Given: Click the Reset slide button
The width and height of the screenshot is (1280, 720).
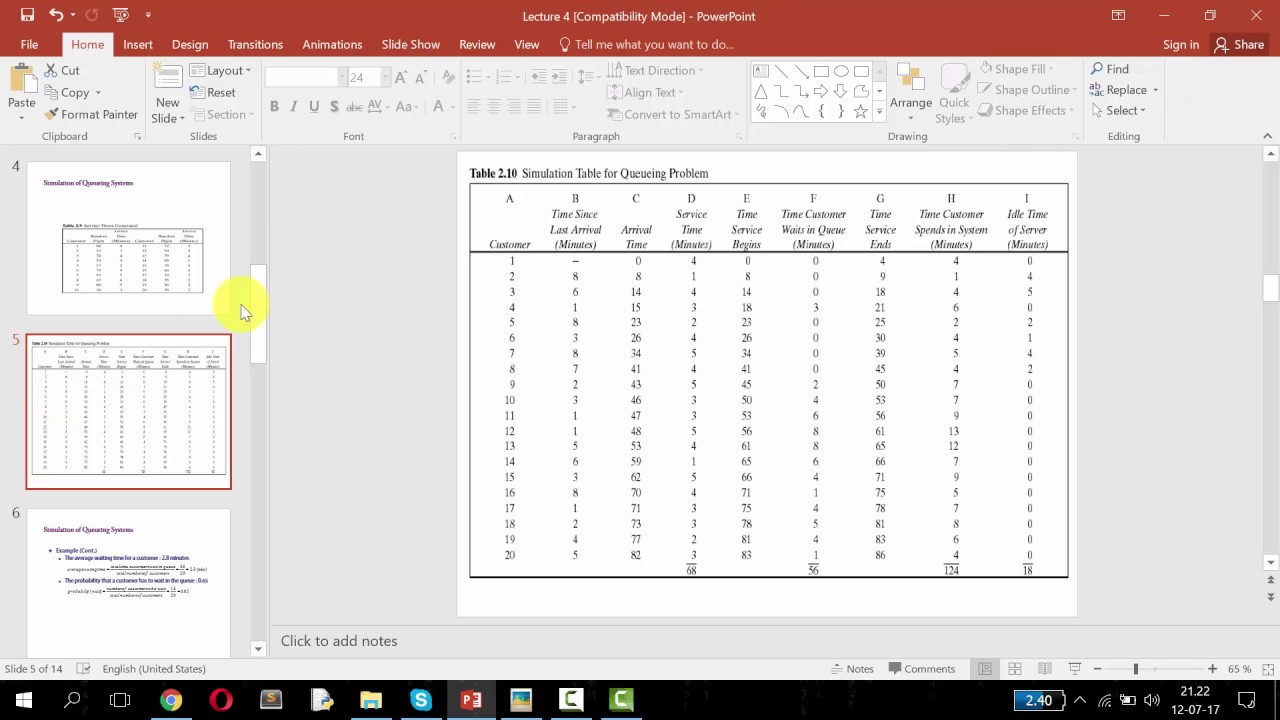Looking at the screenshot, I should tap(212, 92).
